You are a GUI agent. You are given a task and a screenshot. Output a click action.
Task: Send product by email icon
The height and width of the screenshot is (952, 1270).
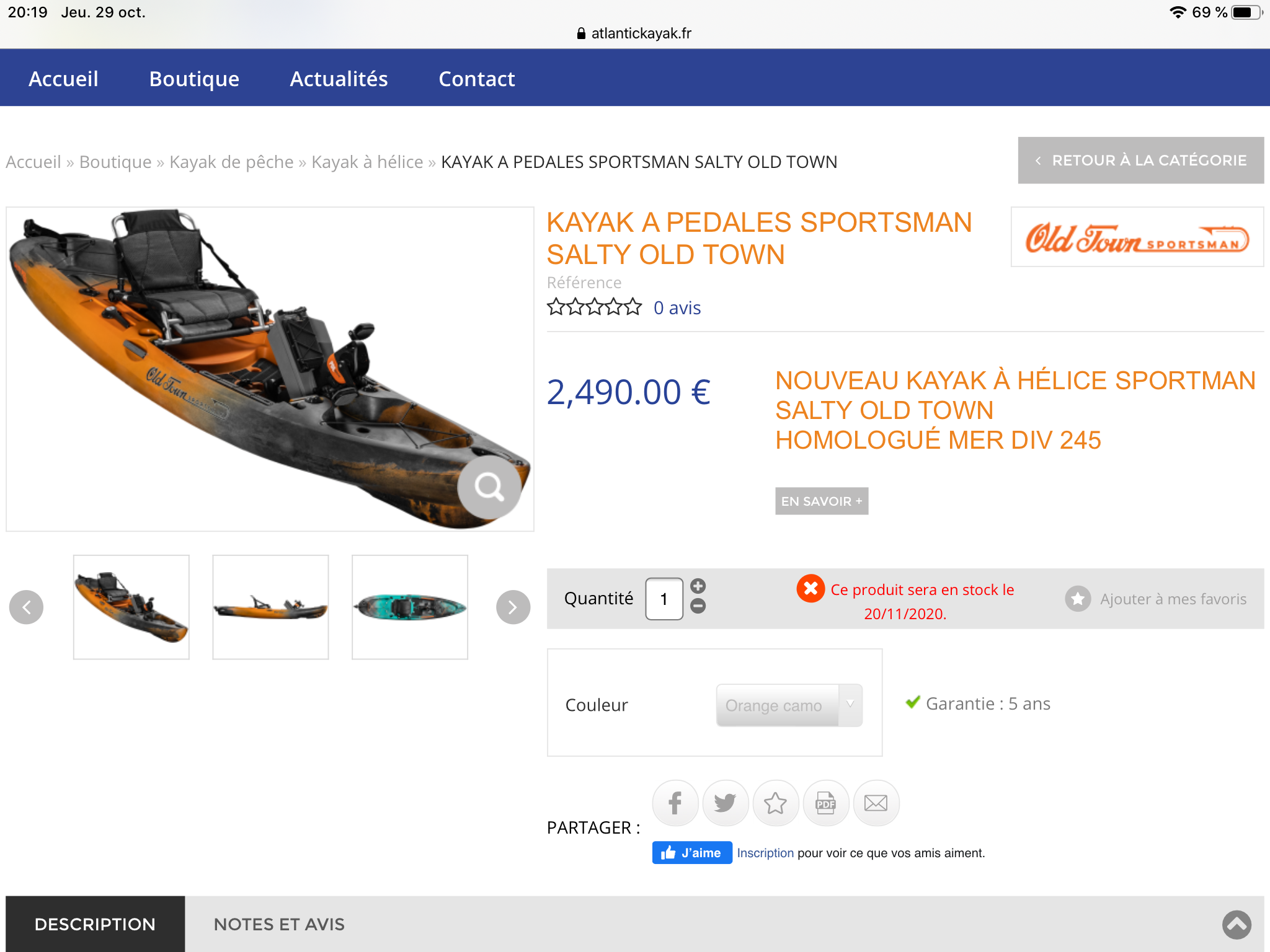click(876, 803)
